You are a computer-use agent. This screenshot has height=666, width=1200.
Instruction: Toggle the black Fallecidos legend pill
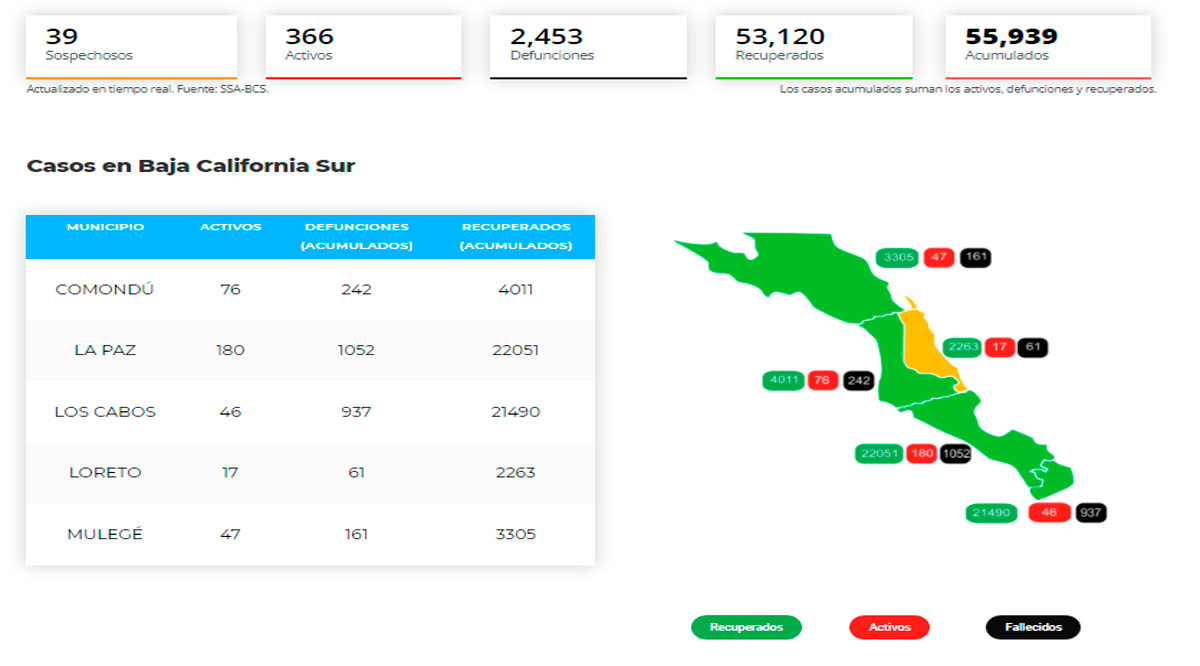(1033, 627)
